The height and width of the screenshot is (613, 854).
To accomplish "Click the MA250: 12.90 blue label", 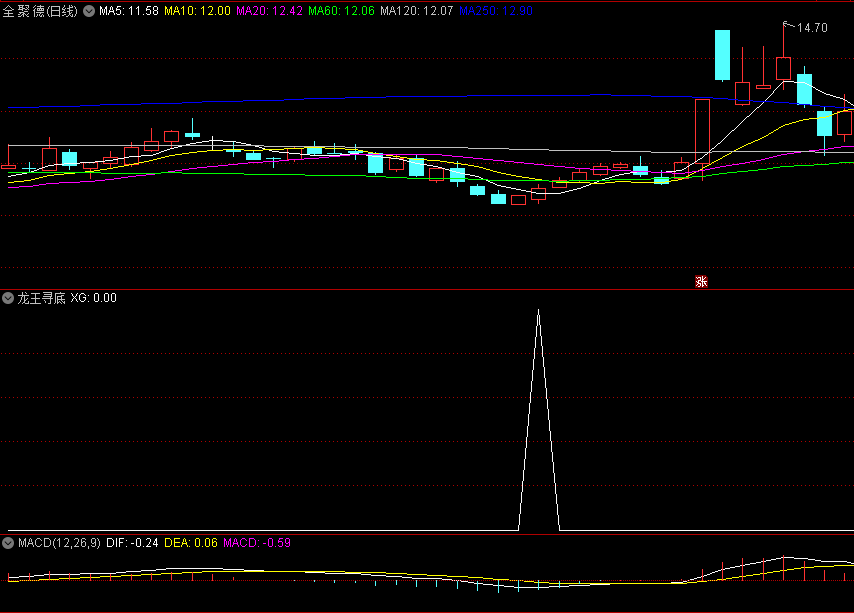I will pos(496,11).
